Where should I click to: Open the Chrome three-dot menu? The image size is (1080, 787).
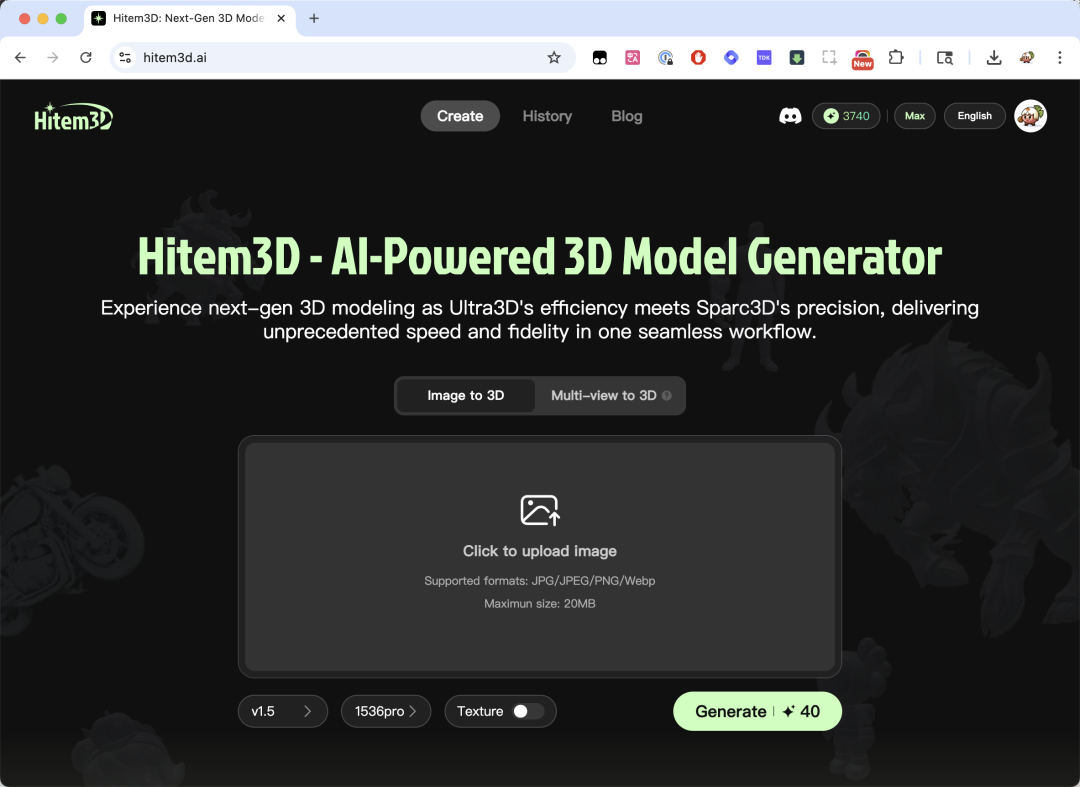pos(1059,58)
